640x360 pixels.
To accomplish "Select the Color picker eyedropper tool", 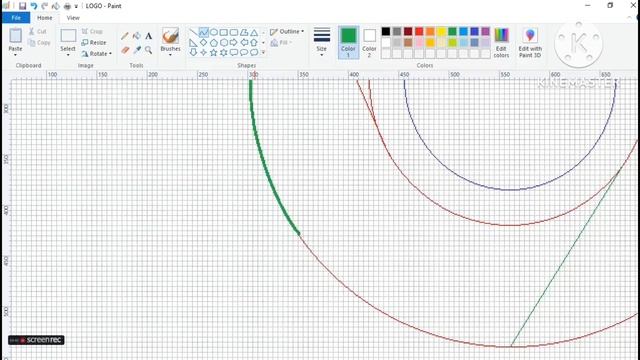I will [137, 50].
